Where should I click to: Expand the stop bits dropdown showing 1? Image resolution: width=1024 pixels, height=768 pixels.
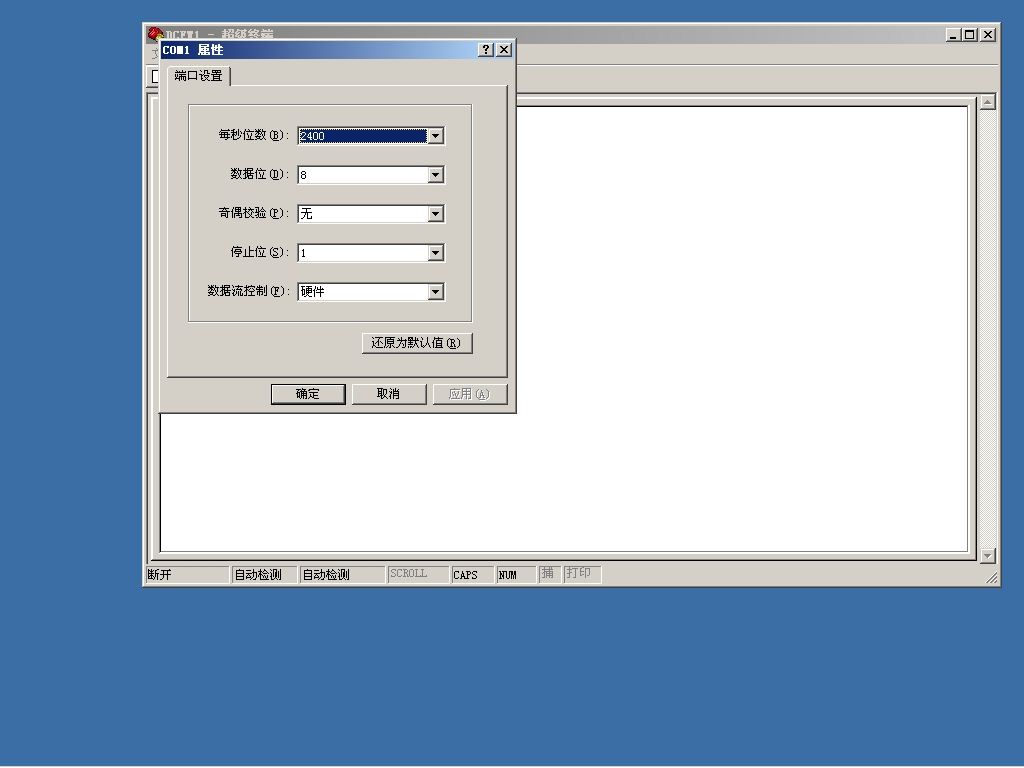(x=436, y=253)
